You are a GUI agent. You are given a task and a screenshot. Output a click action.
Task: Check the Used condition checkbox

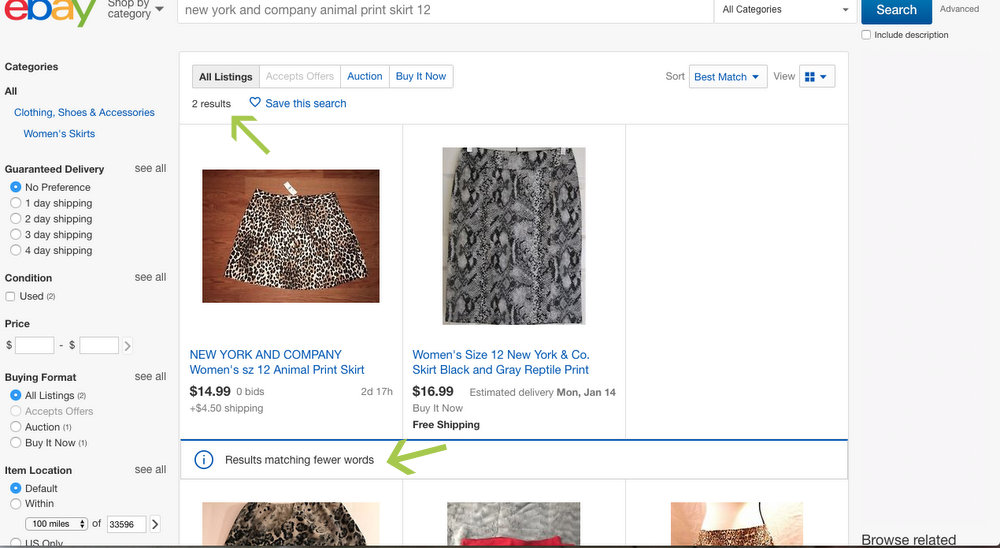pyautogui.click(x=10, y=297)
